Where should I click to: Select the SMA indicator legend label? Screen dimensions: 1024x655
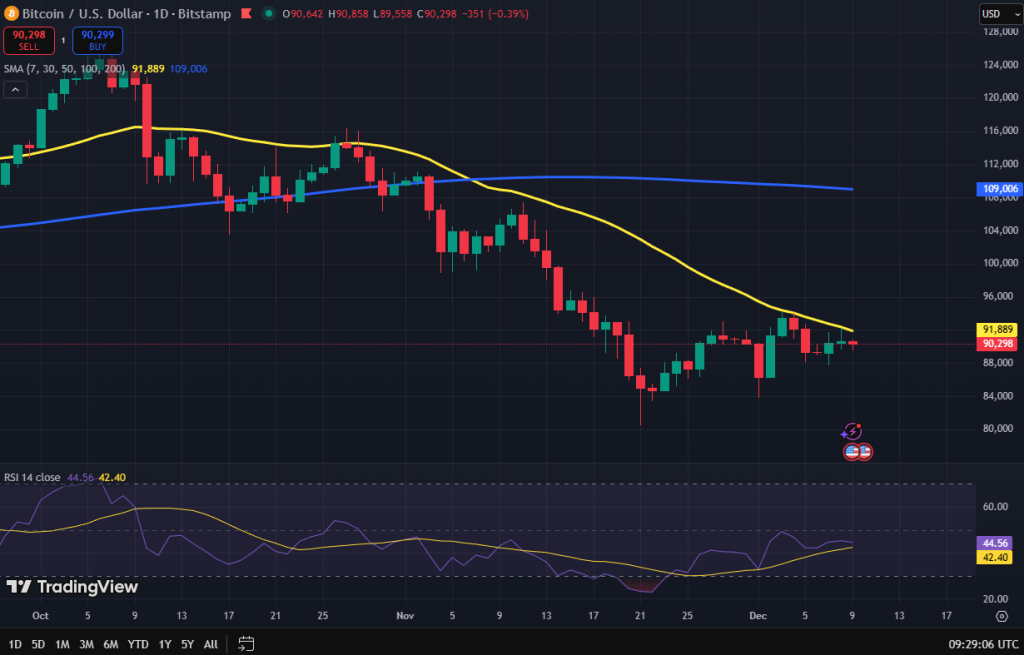(x=65, y=69)
